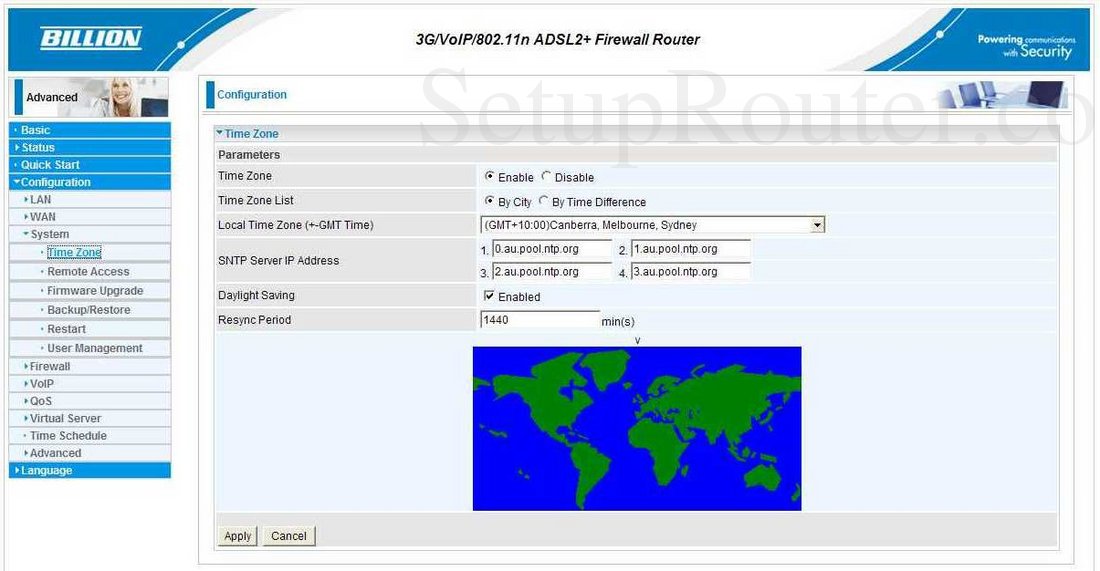Choose By Time Difference radio option

(544, 201)
